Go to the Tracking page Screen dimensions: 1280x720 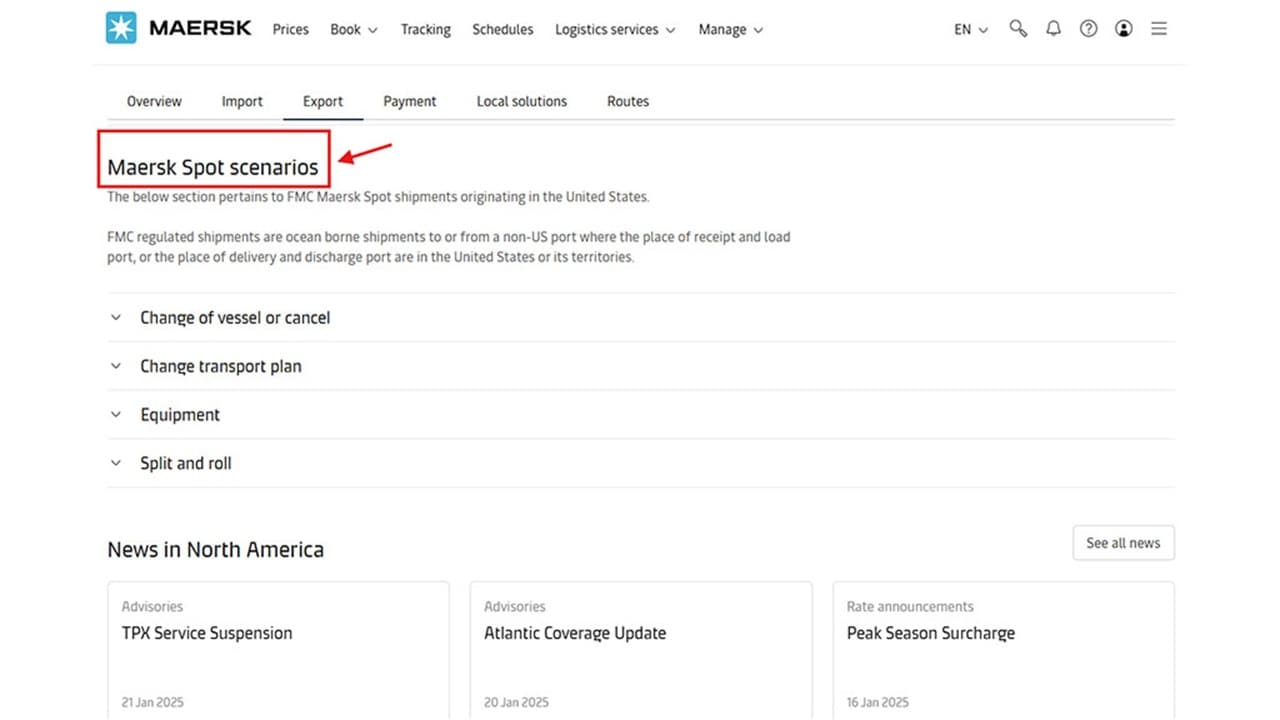tap(425, 30)
